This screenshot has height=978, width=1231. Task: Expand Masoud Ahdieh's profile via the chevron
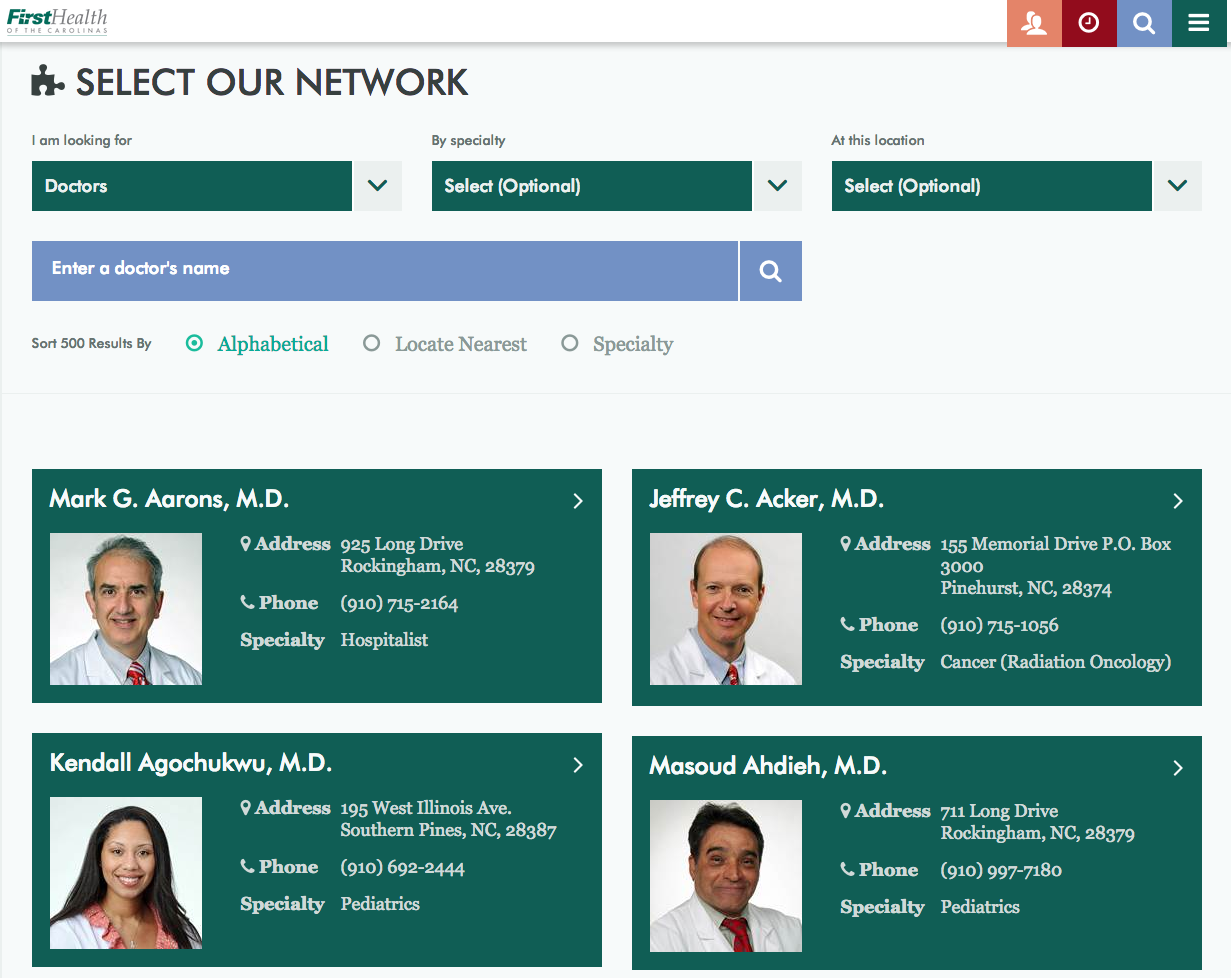click(1178, 768)
